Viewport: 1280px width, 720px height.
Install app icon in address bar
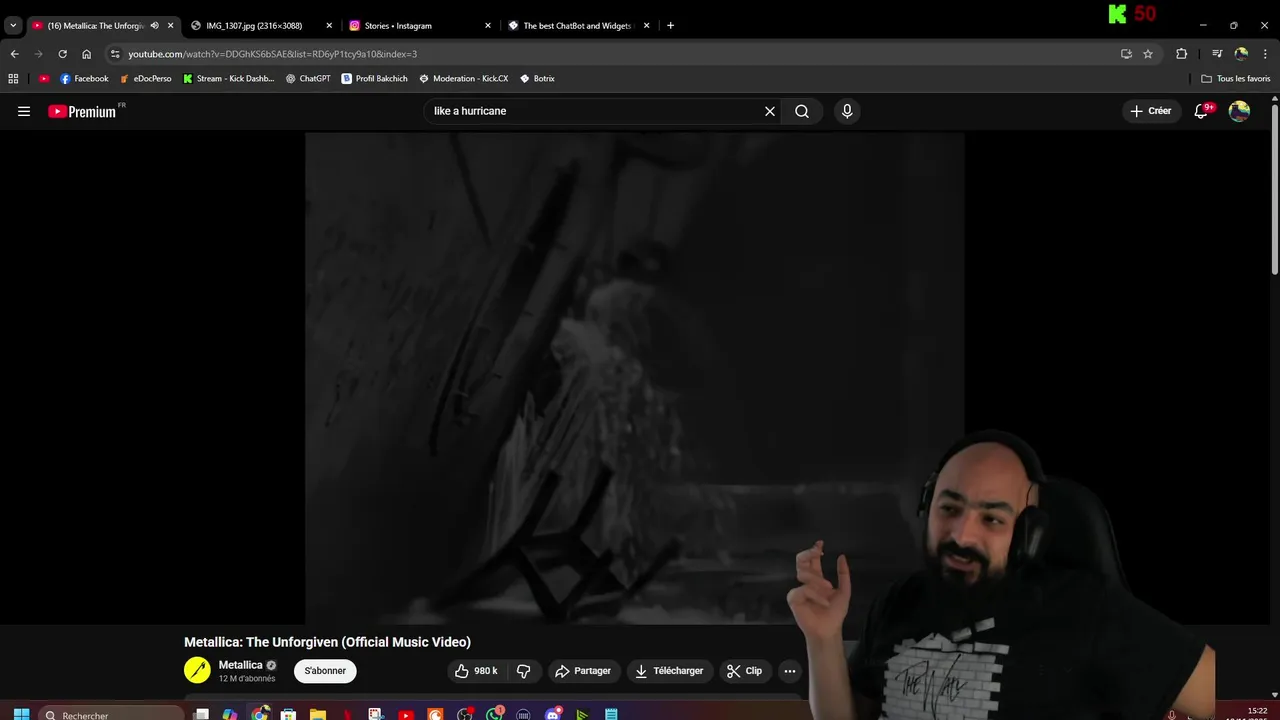point(1126,54)
